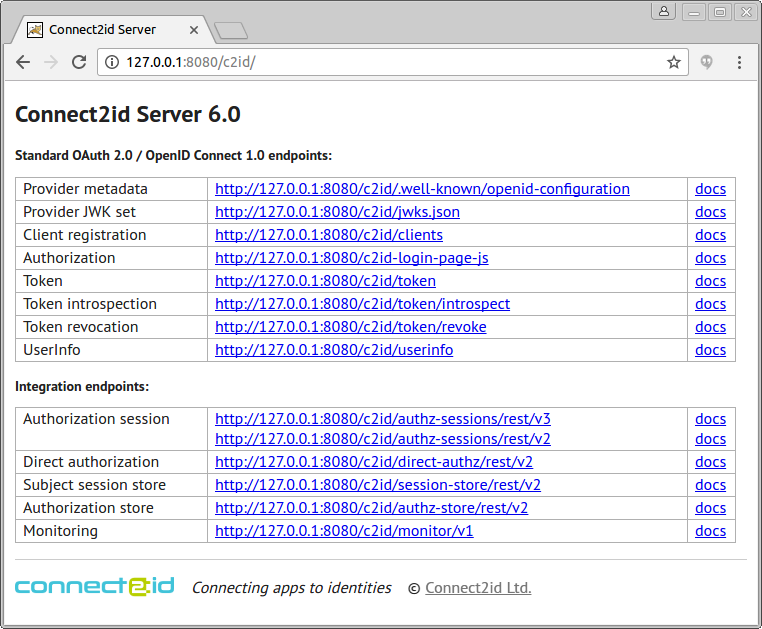Open the Chrome three-dot menu
Viewport: 762px width, 629px height.
point(739,62)
